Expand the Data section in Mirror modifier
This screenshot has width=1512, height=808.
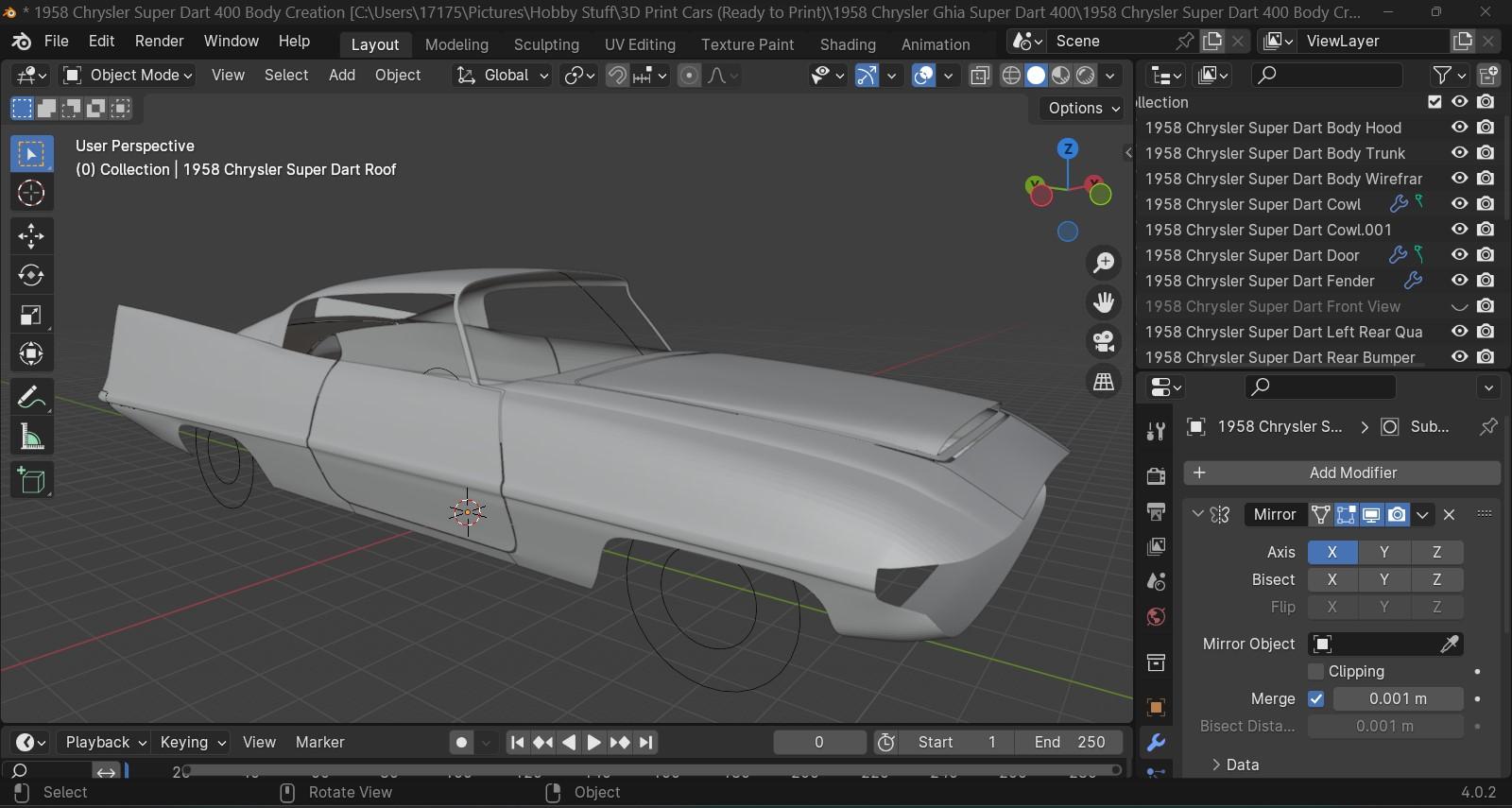[x=1242, y=765]
